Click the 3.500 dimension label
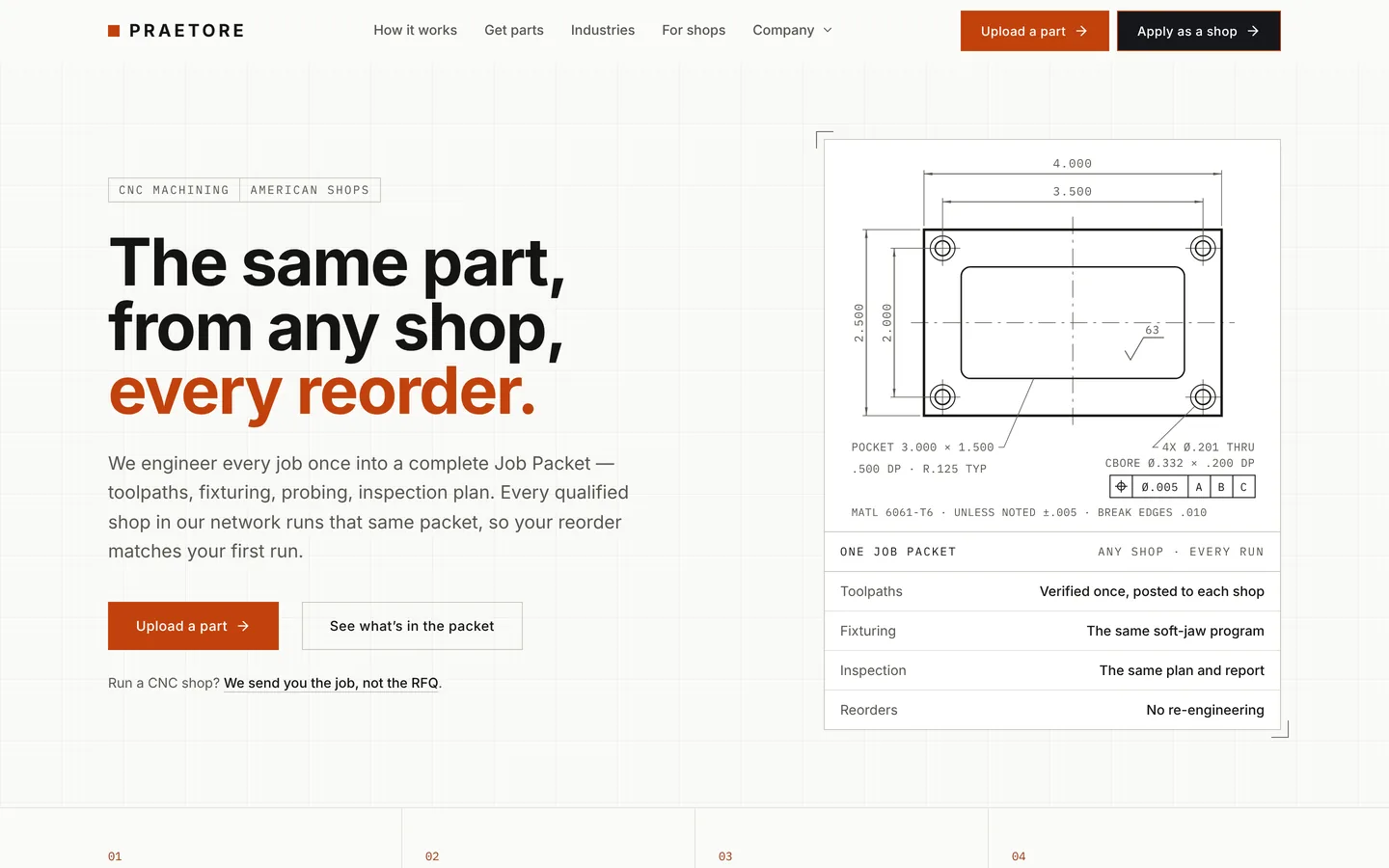Viewport: 1389px width, 868px height. click(x=1073, y=192)
